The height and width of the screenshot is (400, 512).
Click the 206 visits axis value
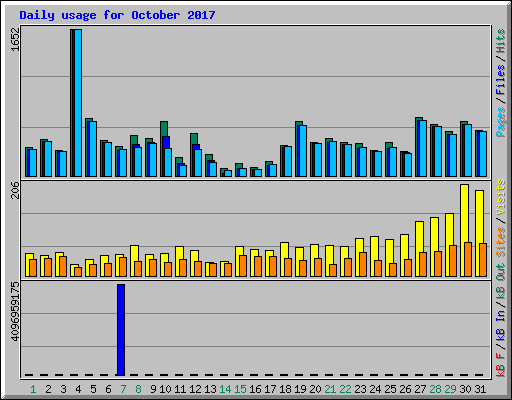point(15,190)
